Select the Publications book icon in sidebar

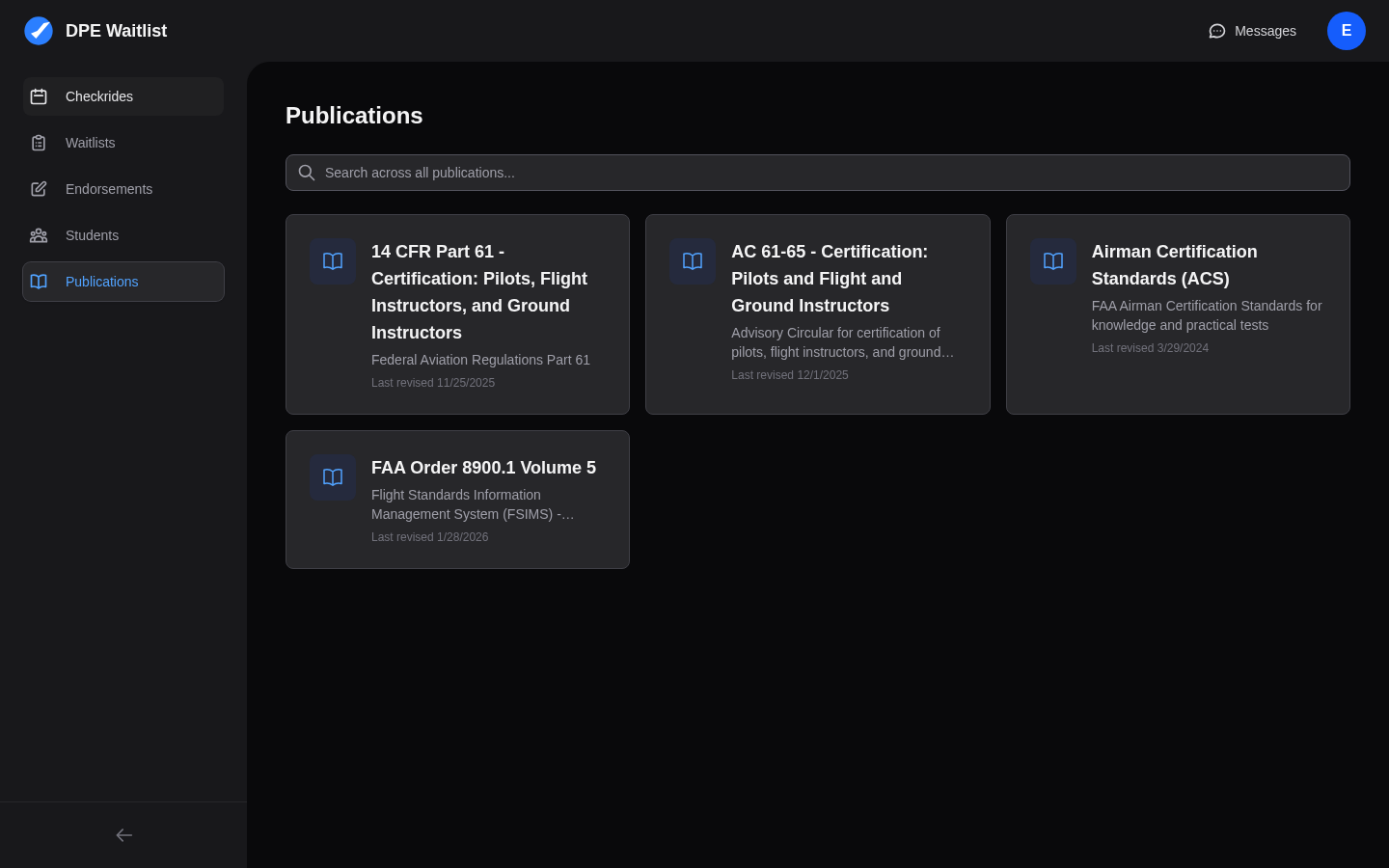pos(39,282)
